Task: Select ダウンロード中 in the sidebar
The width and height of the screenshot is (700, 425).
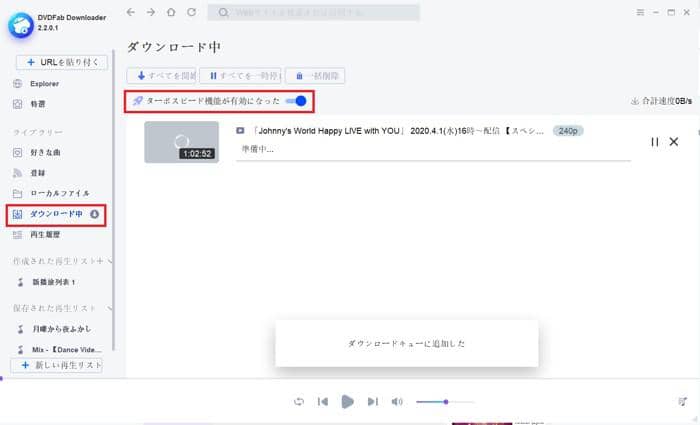Action: click(x=56, y=215)
